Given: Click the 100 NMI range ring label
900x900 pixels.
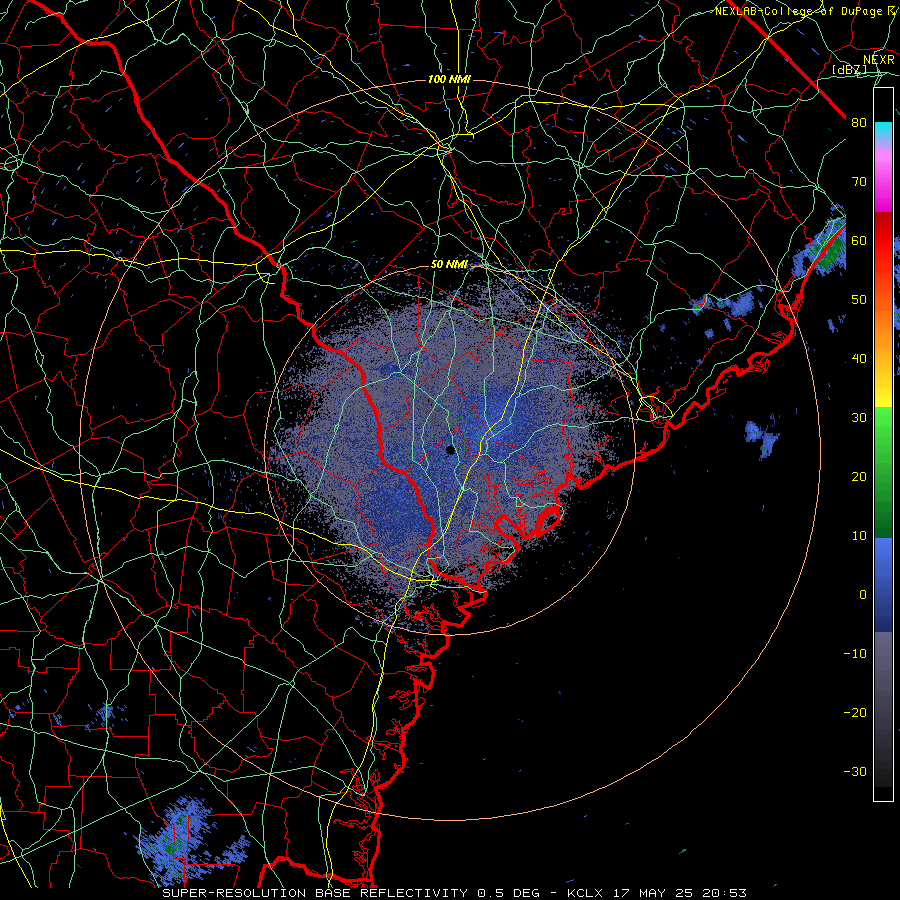Looking at the screenshot, I should tap(449, 79).
